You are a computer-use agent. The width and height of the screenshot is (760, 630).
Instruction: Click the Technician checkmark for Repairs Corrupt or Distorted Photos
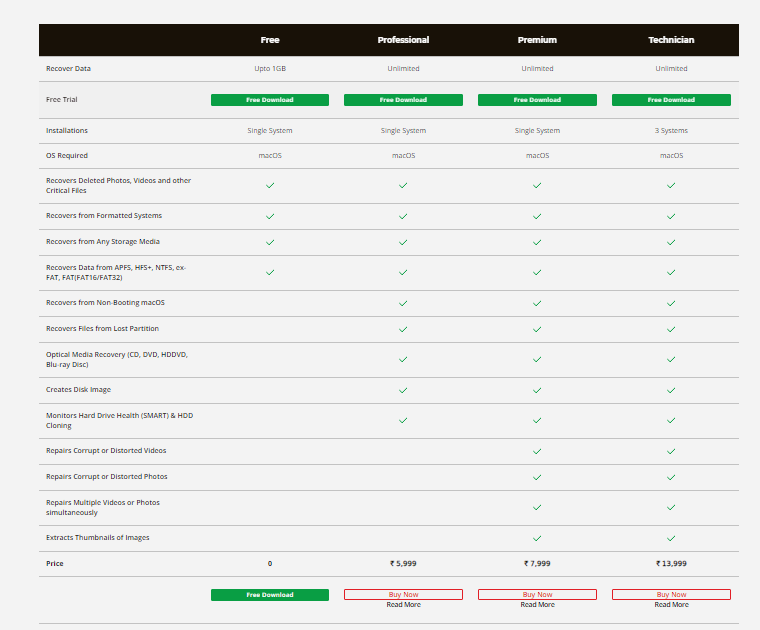coord(671,478)
